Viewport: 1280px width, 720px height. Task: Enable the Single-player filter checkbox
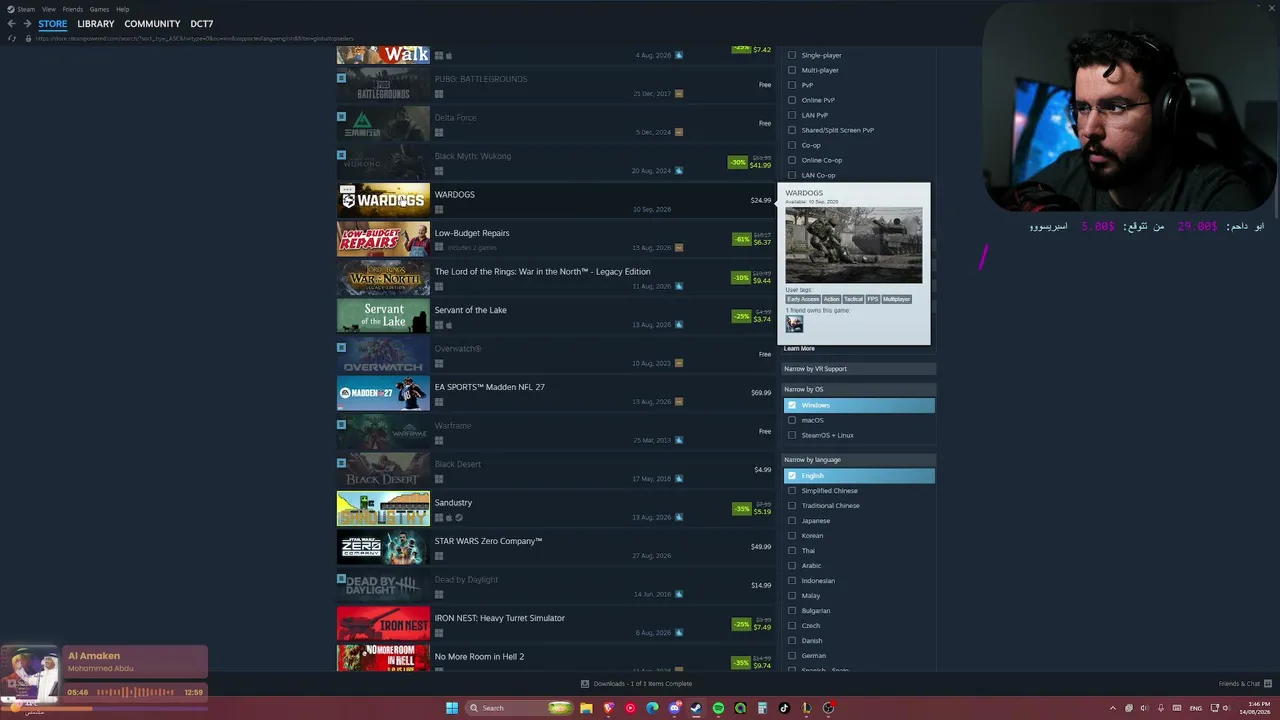[792, 55]
